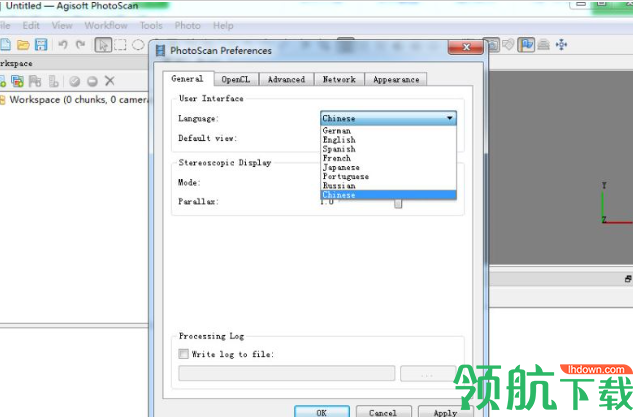
Task: Select Spanish in the language list
Action: click(x=388, y=149)
